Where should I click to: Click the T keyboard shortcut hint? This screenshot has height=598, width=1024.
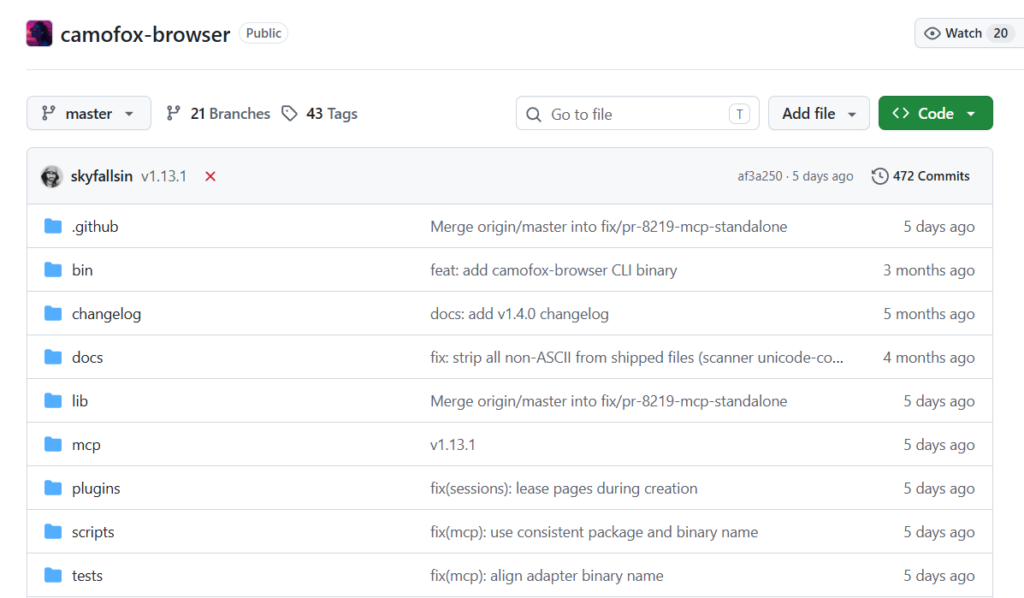739,114
